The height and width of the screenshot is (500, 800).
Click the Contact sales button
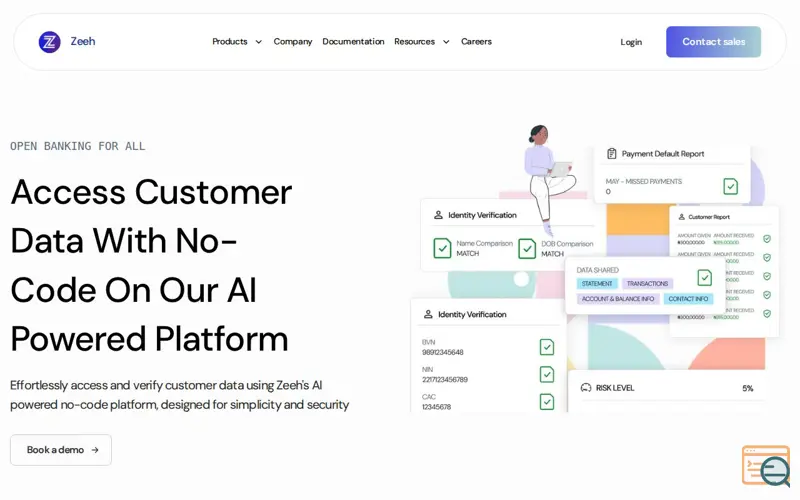coord(713,42)
